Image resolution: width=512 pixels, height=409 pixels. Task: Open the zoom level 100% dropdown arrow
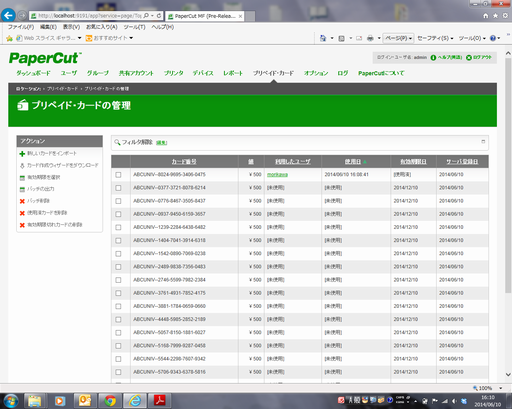(x=501, y=388)
